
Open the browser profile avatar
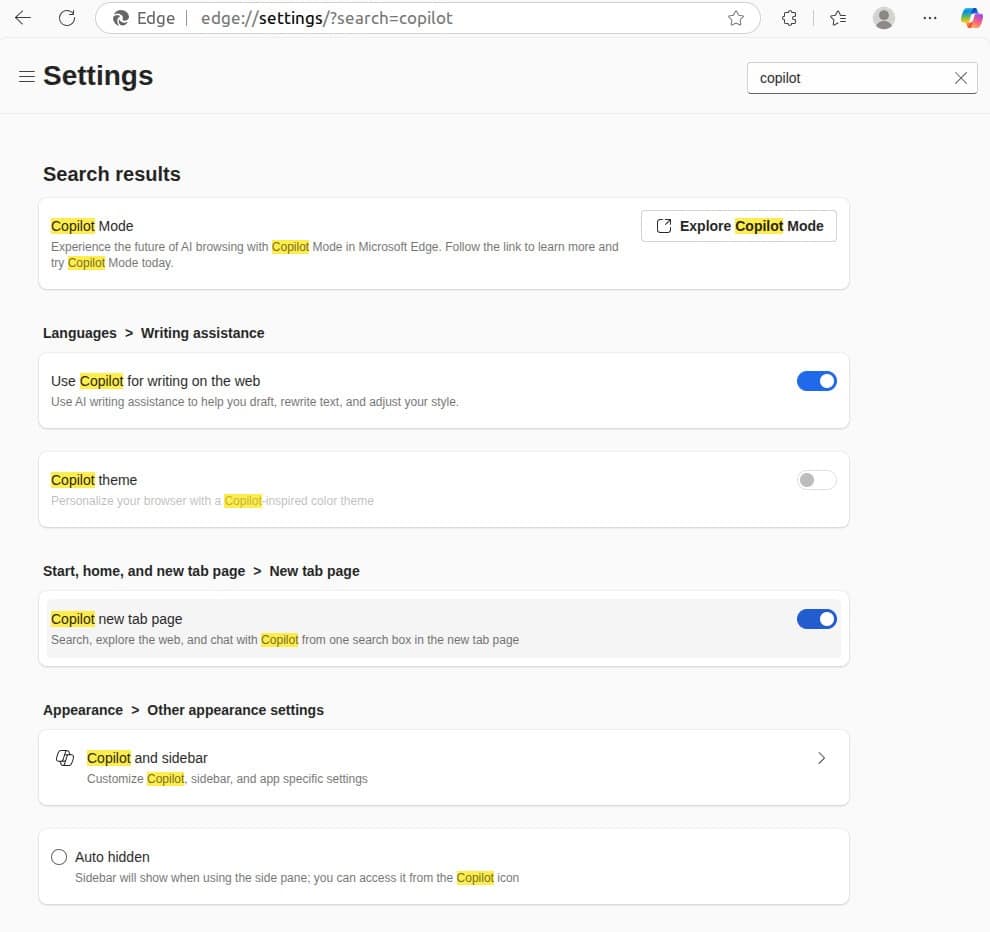coord(884,17)
